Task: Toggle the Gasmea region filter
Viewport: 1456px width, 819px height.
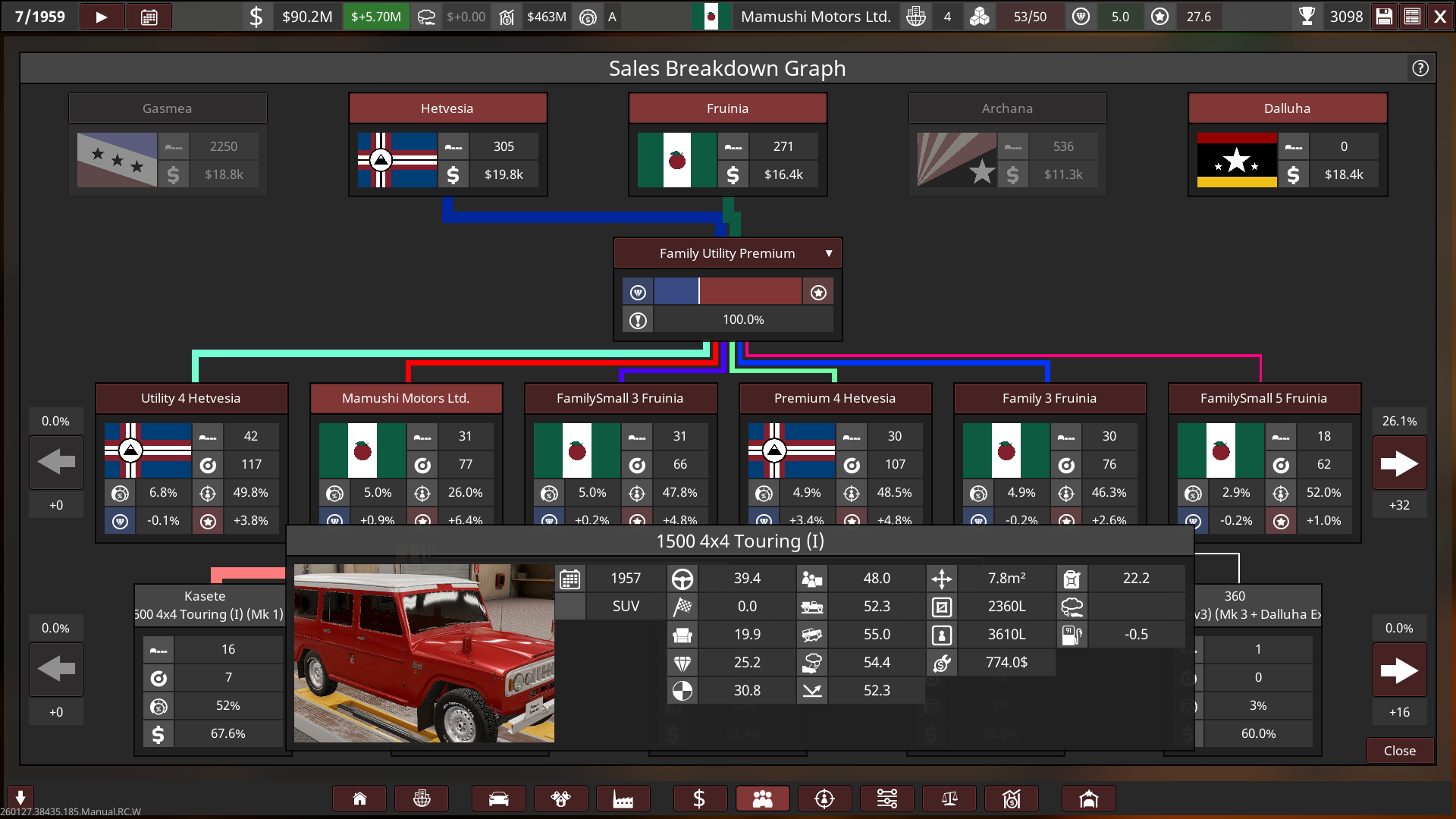Action: pos(168,108)
